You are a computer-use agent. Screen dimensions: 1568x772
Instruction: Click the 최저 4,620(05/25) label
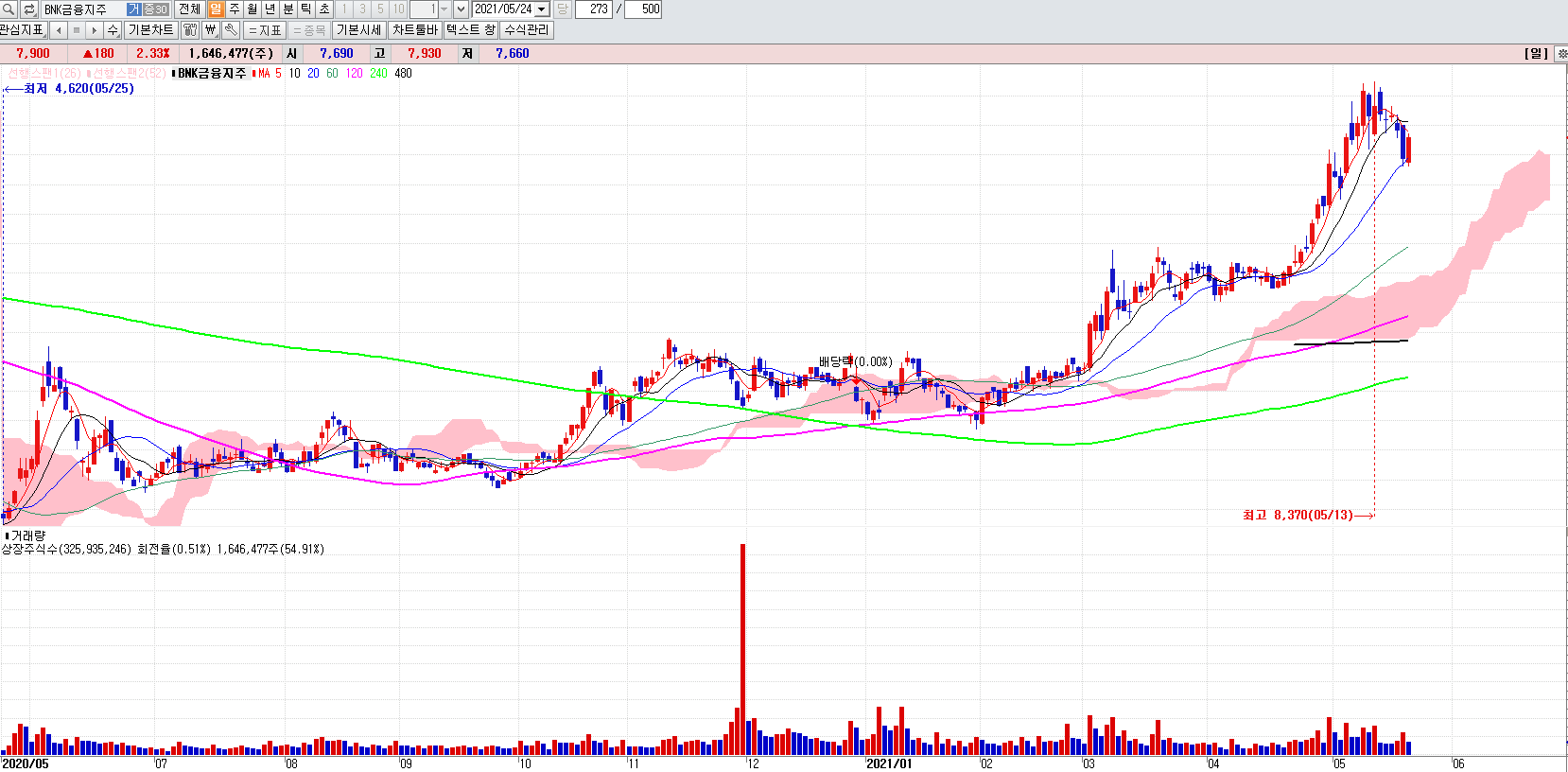click(79, 88)
